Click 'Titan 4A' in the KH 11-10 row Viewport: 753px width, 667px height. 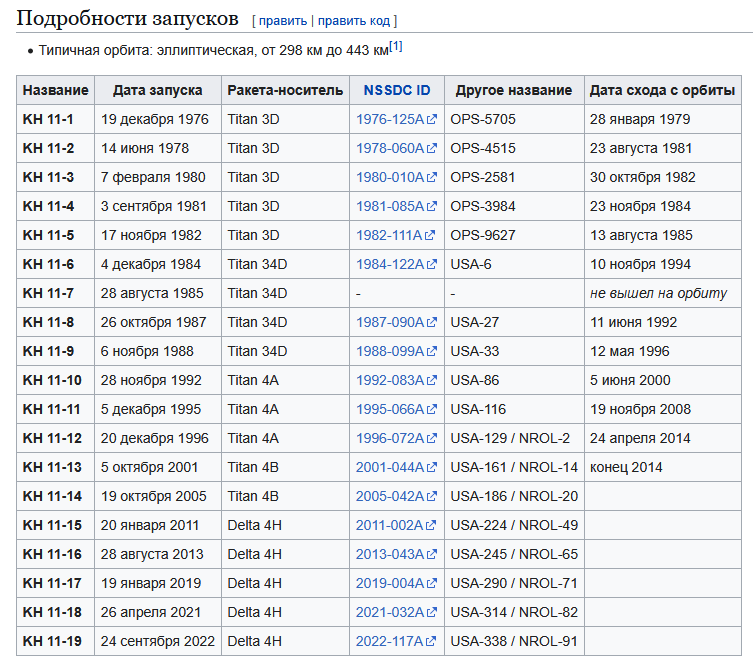[253, 380]
